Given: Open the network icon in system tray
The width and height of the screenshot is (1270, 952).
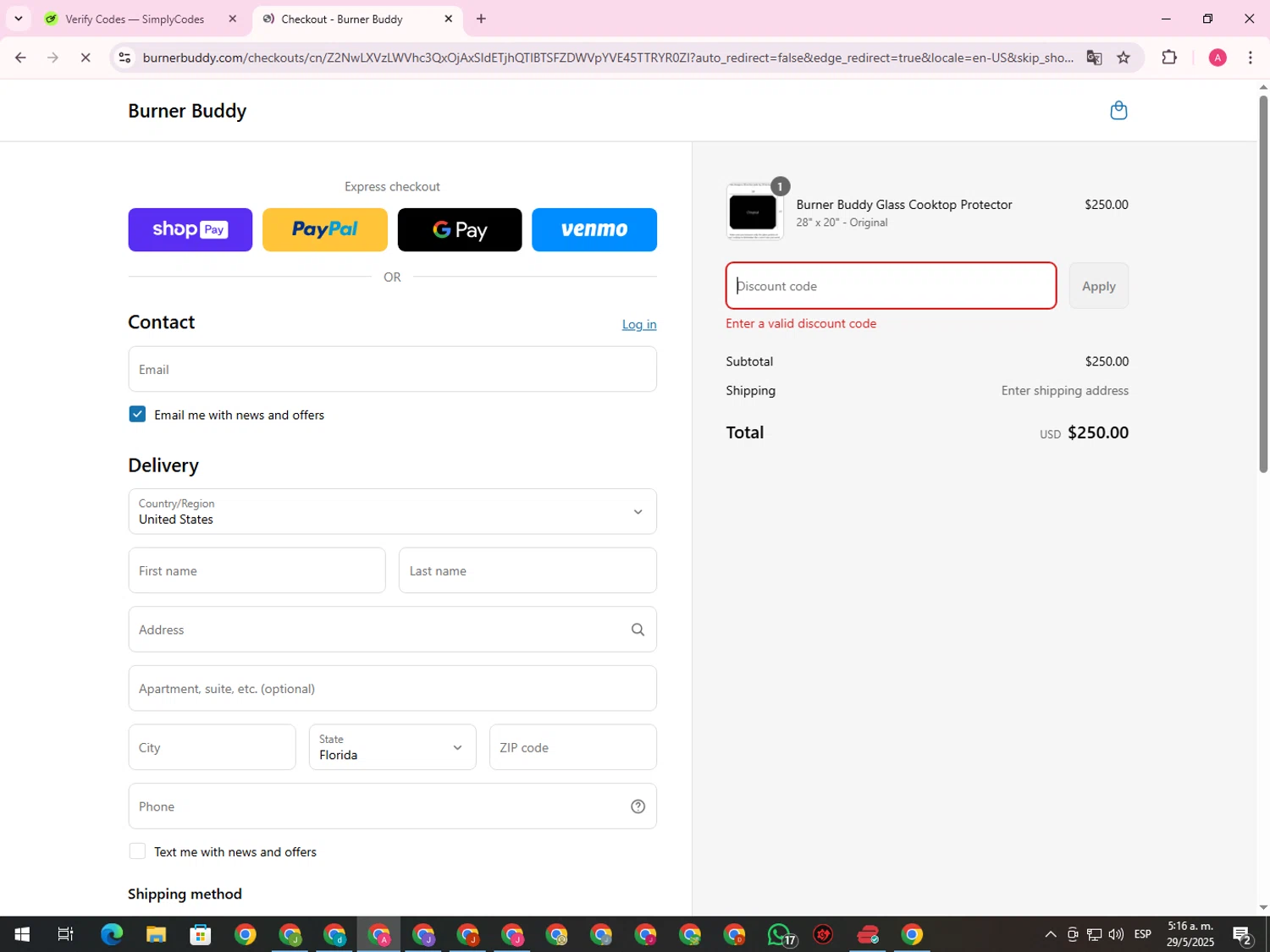Looking at the screenshot, I should coord(1094,934).
